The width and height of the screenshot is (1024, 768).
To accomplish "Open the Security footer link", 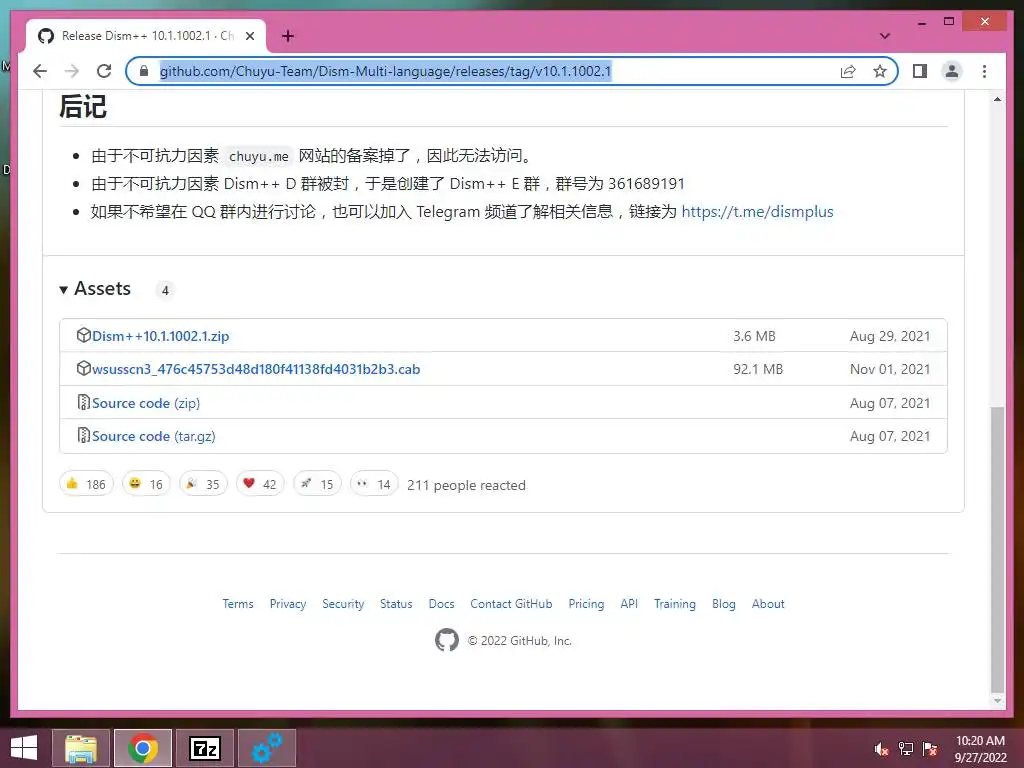I will point(343,604).
